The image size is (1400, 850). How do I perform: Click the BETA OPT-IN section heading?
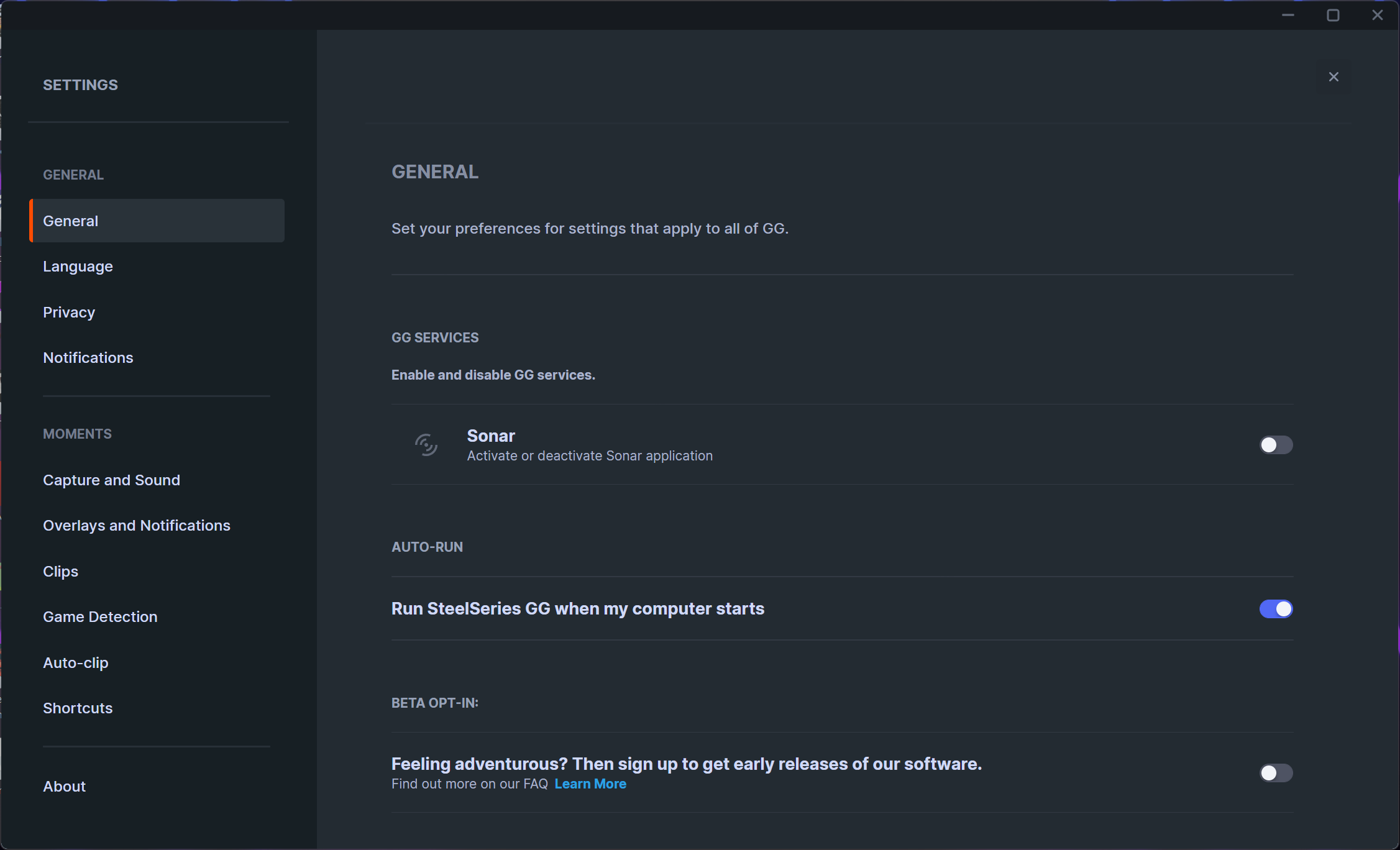(435, 703)
